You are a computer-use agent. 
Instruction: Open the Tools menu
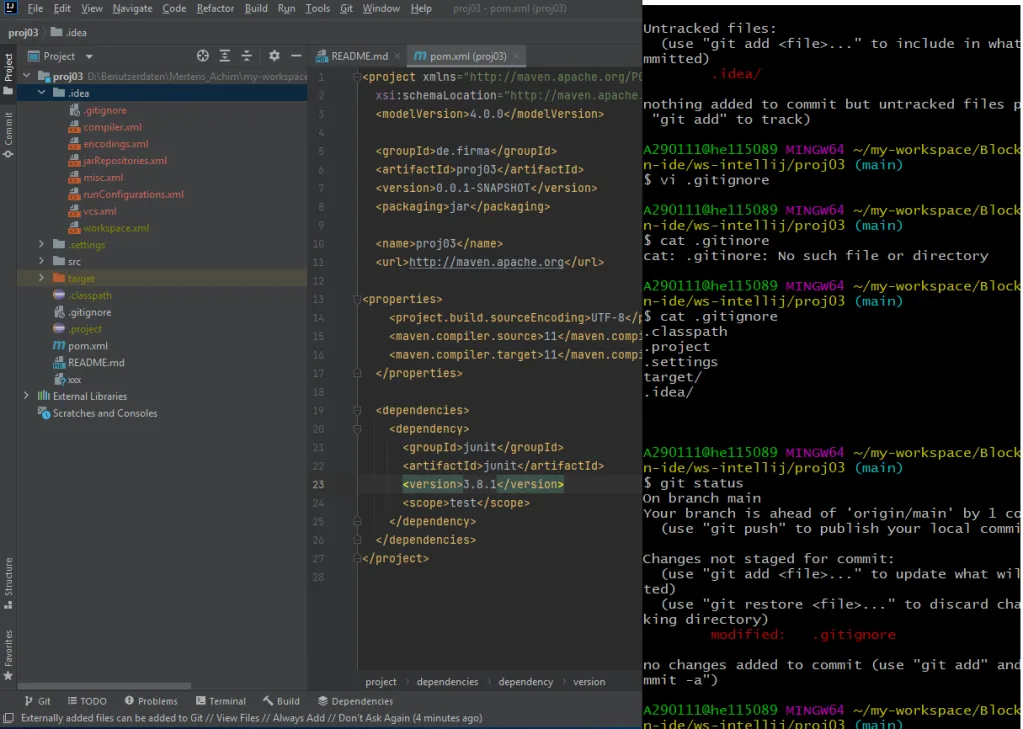tap(318, 8)
